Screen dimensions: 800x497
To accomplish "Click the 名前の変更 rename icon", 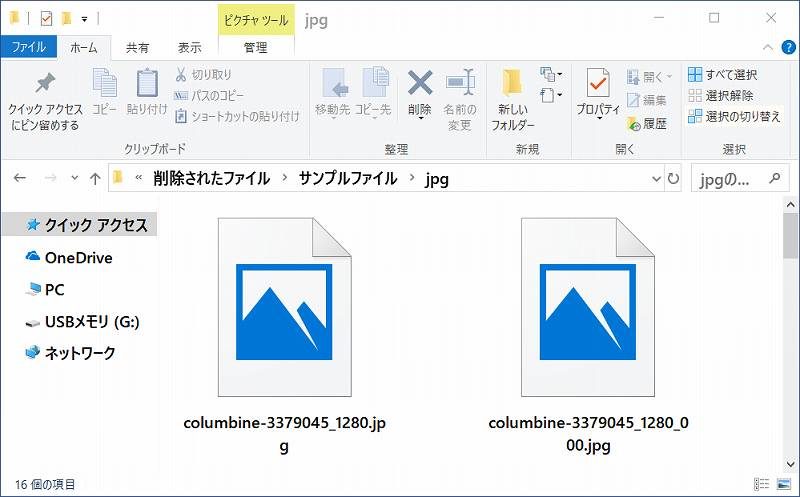I will coord(459,83).
